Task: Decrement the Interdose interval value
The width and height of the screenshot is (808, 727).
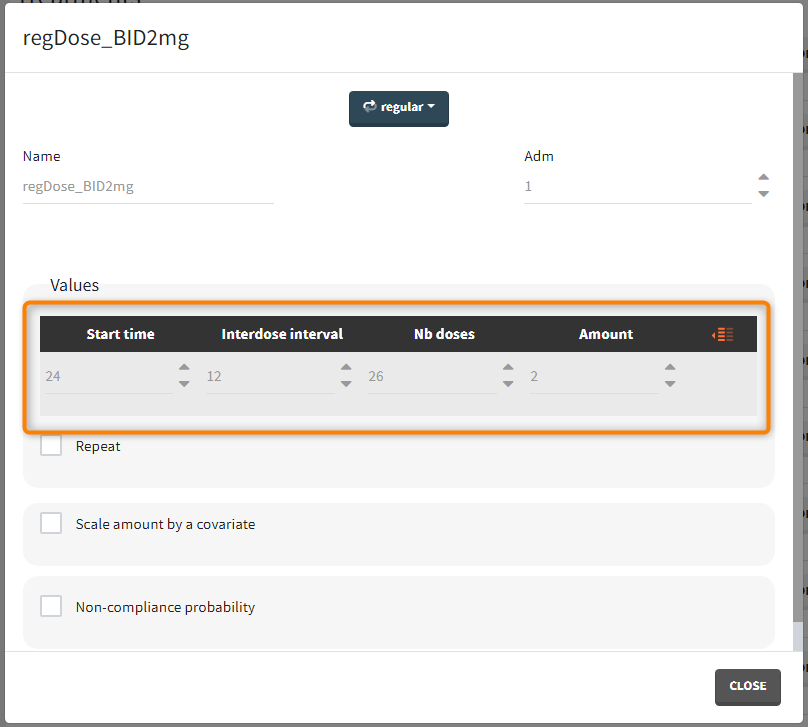Action: click(346, 384)
